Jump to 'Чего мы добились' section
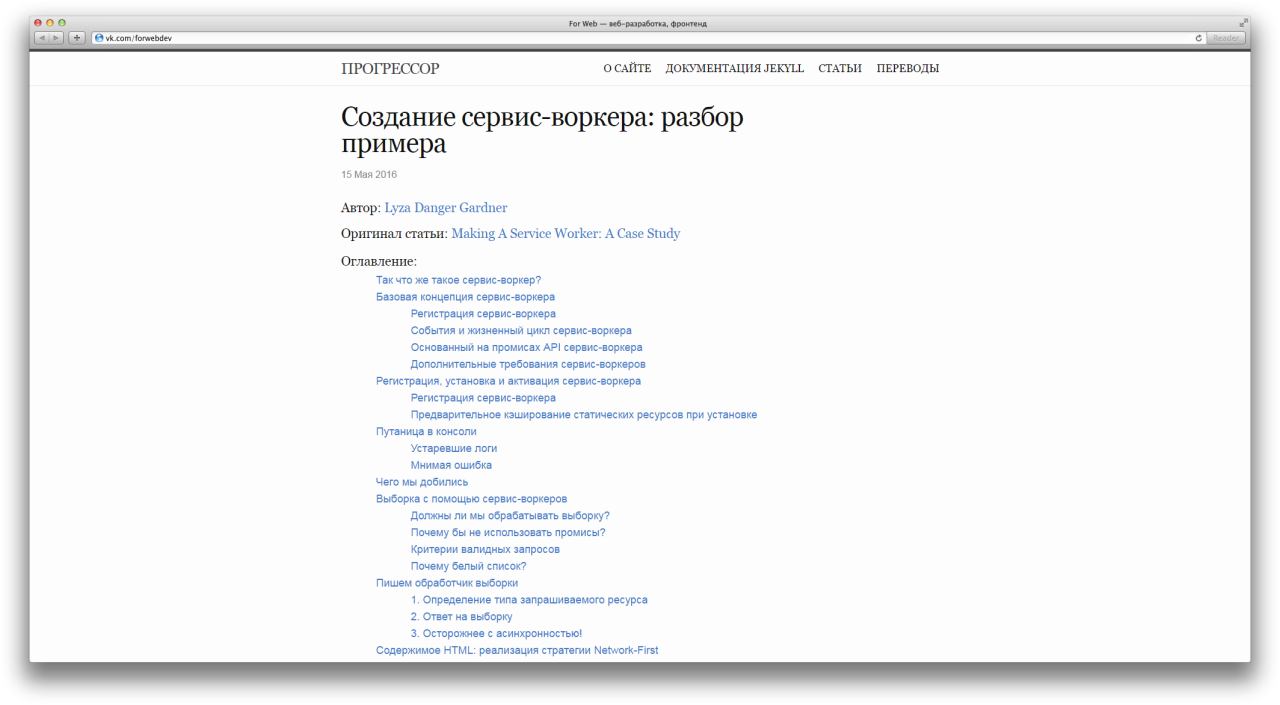Screen dimensions: 1280x705 [422, 482]
